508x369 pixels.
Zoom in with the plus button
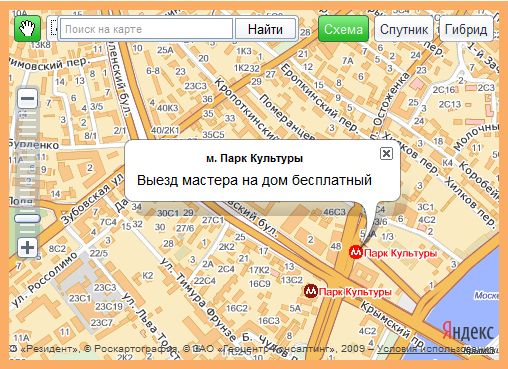tap(27, 248)
